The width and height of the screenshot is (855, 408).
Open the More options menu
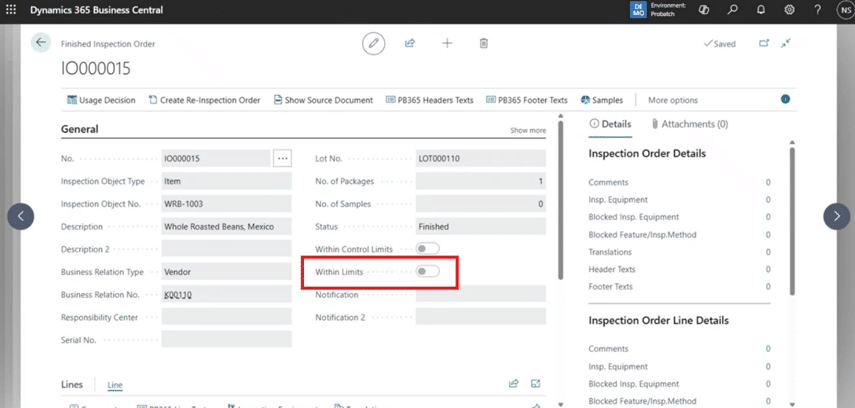point(672,100)
